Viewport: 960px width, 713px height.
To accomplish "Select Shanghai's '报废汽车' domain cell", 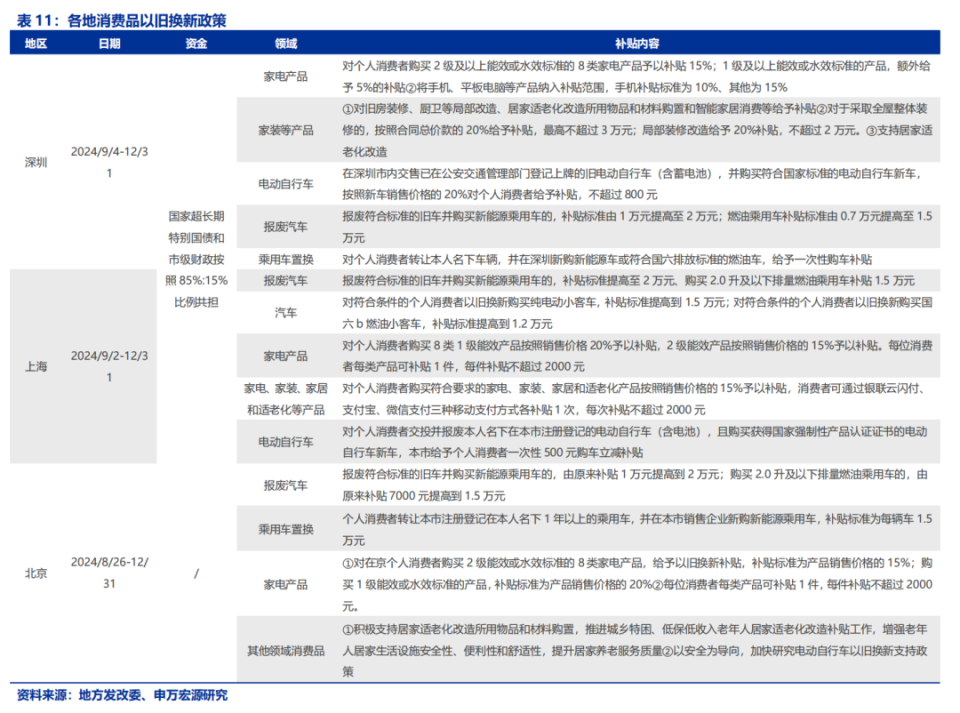I will click(285, 280).
